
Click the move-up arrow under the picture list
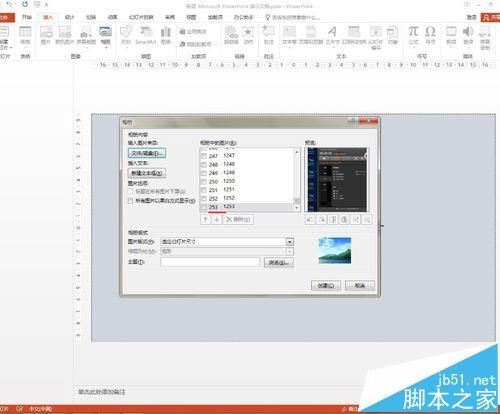point(205,219)
